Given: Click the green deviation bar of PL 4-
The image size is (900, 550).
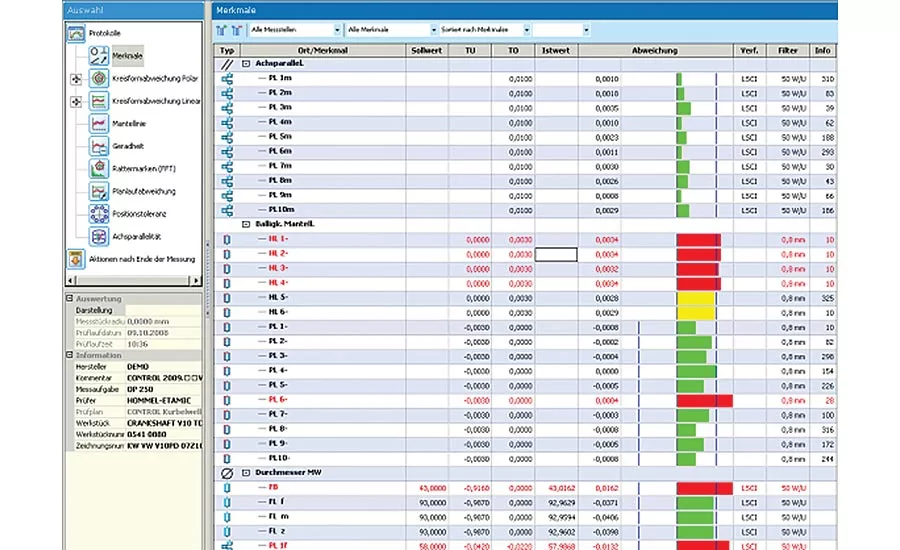Looking at the screenshot, I should [696, 371].
